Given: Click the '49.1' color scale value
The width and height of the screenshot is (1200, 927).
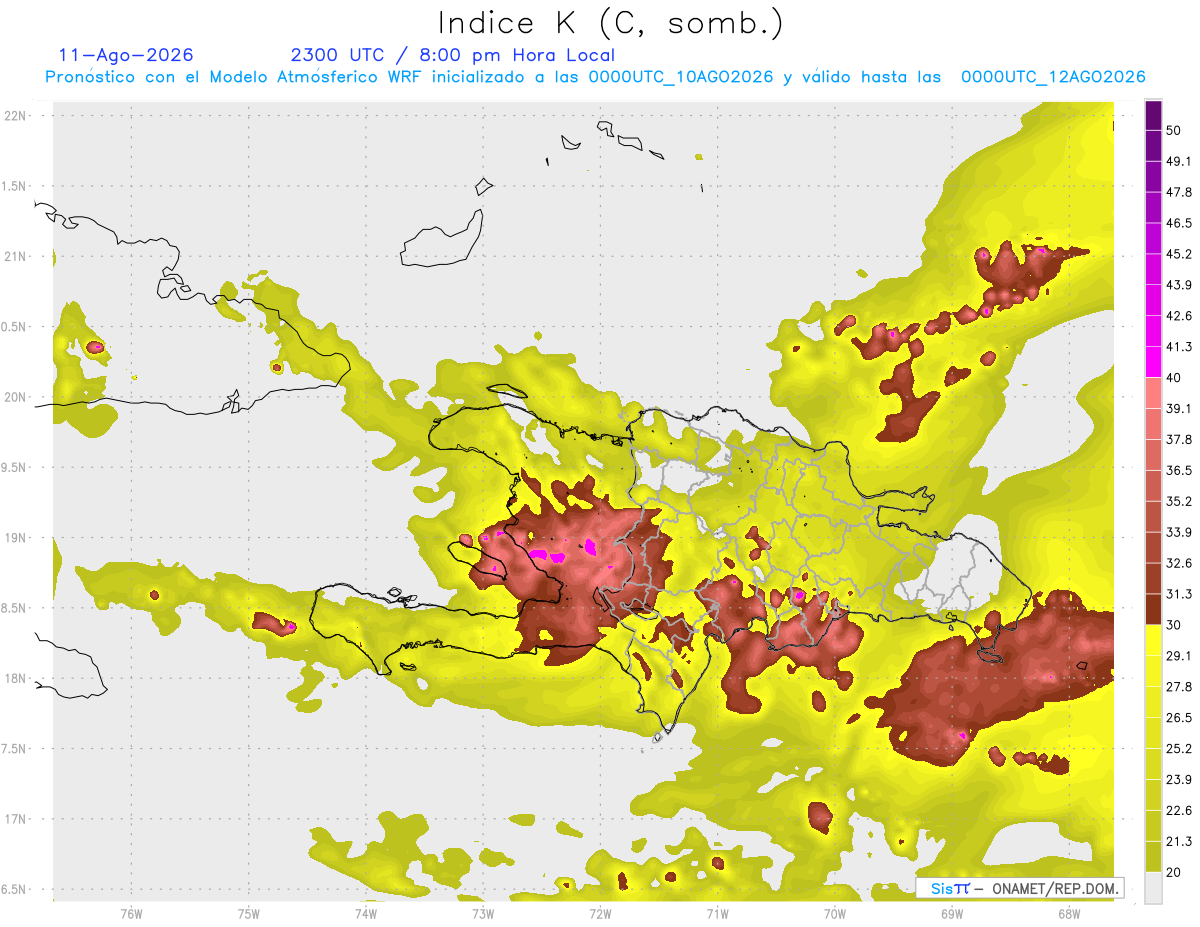Looking at the screenshot, I should pos(1178,161).
